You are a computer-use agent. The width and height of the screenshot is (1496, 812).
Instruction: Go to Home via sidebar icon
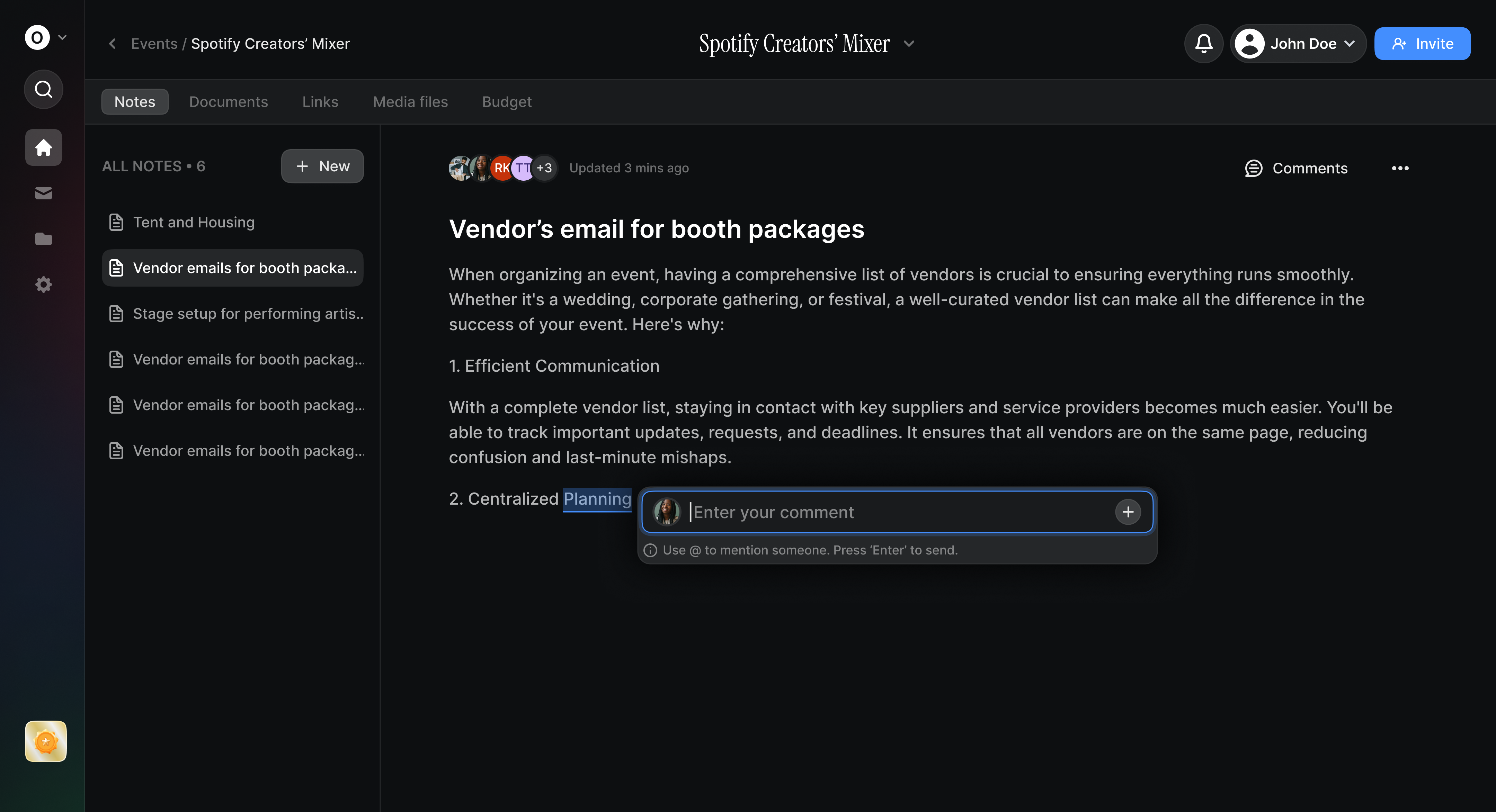pyautogui.click(x=44, y=147)
